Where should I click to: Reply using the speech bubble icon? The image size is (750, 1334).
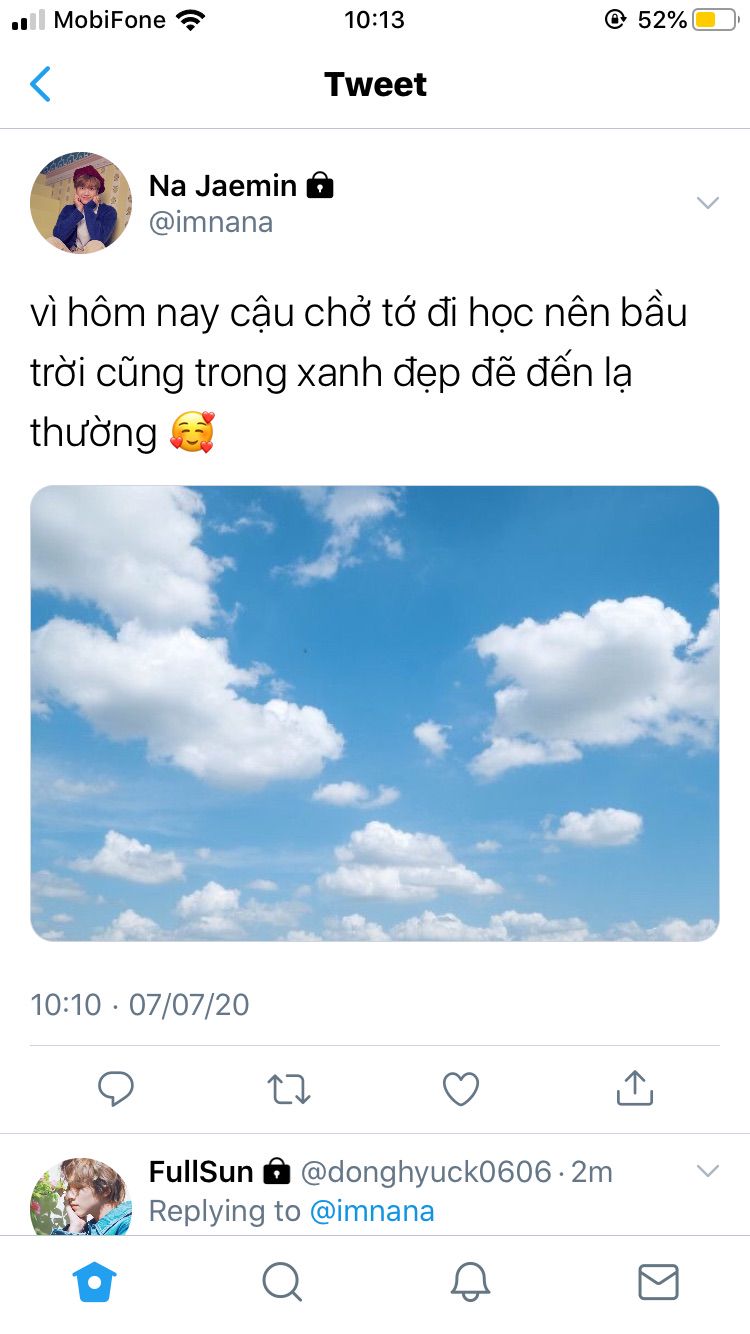(x=116, y=1088)
